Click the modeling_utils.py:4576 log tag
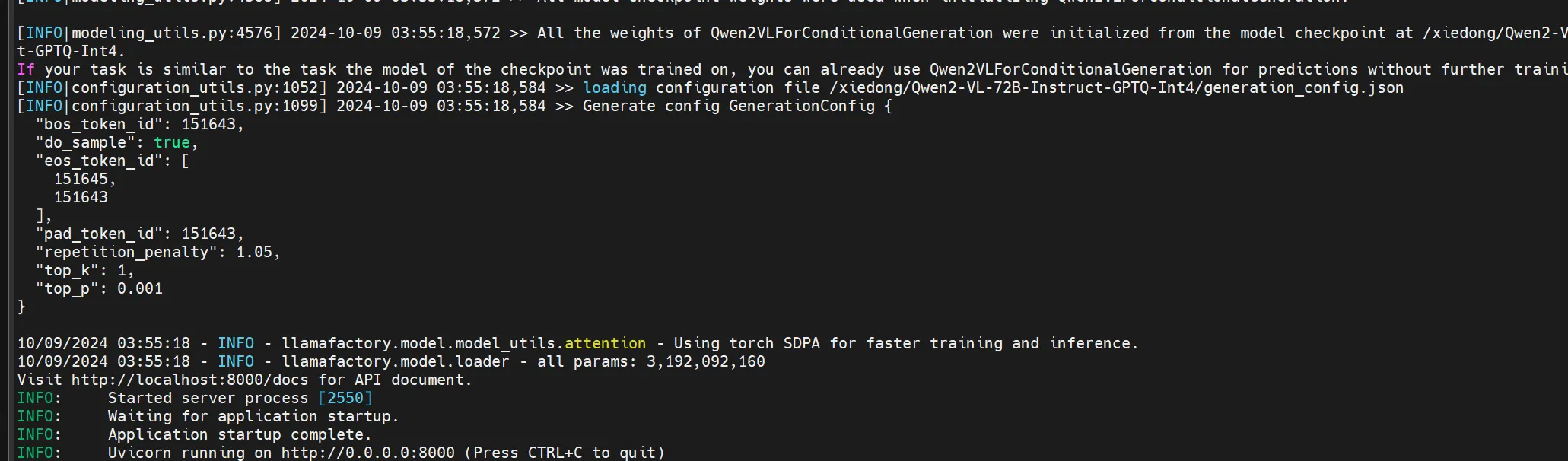 pos(172,33)
